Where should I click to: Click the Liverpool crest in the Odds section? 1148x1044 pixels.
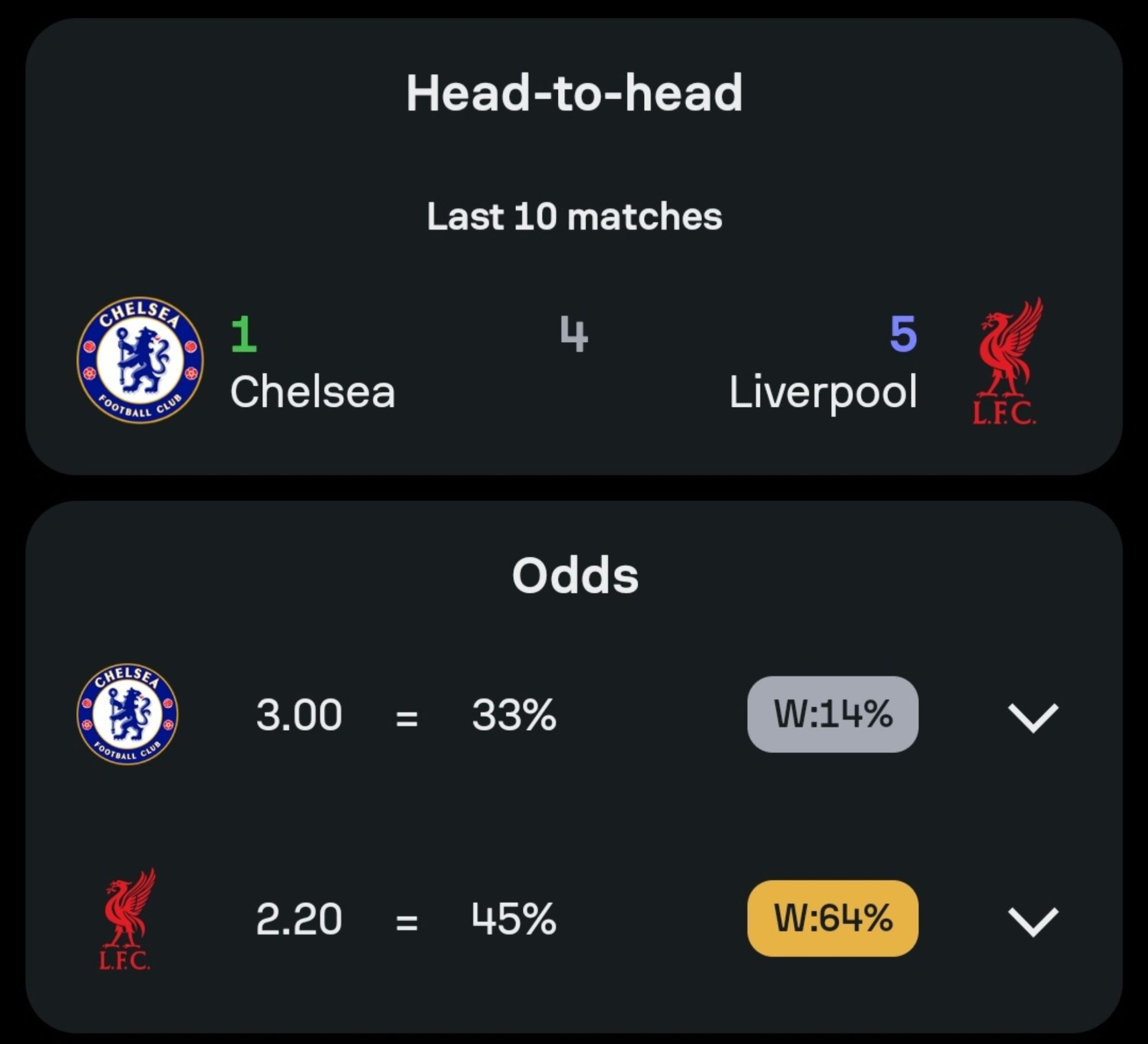coord(127,919)
